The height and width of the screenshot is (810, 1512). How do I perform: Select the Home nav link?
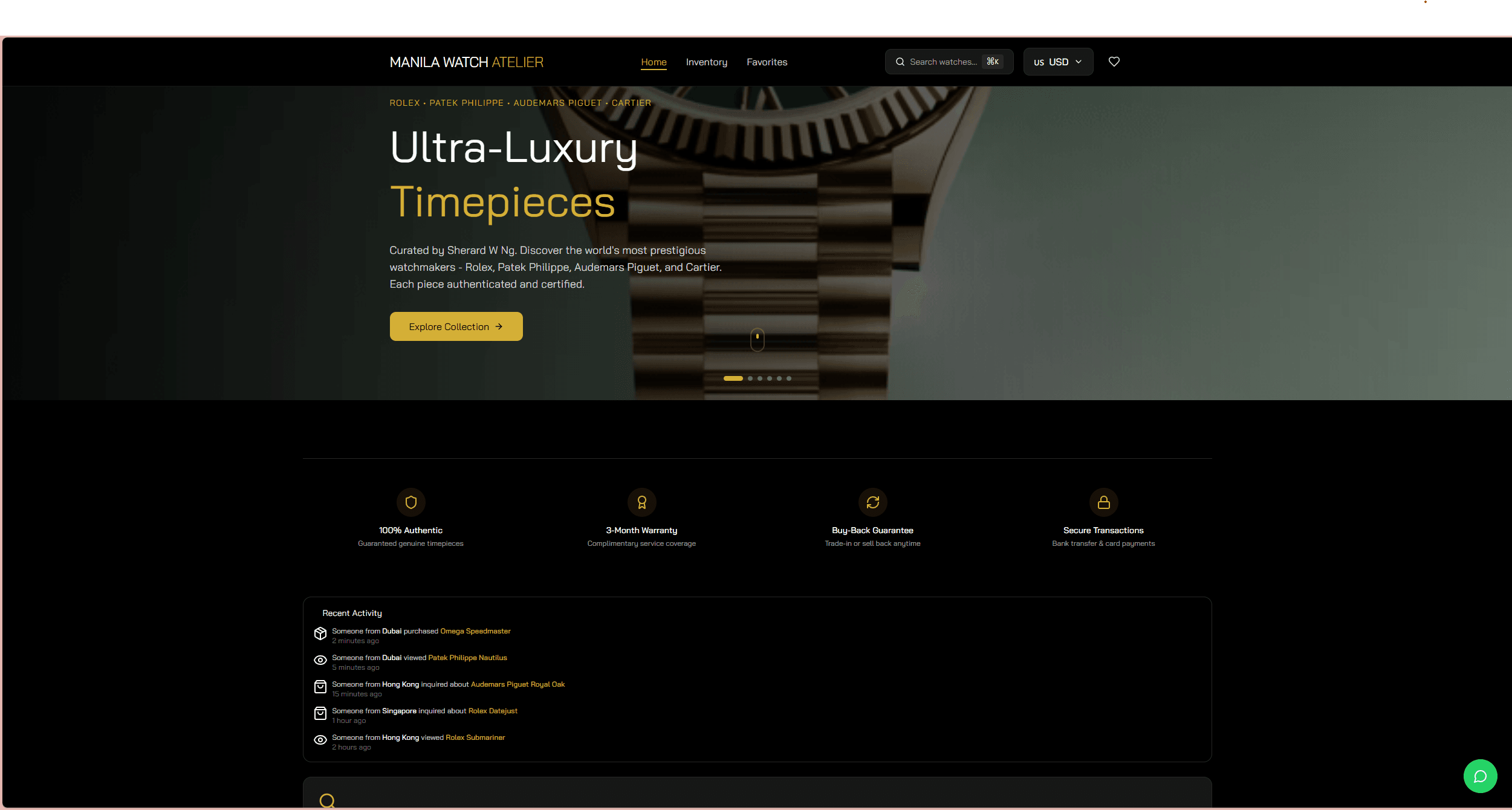(x=654, y=62)
